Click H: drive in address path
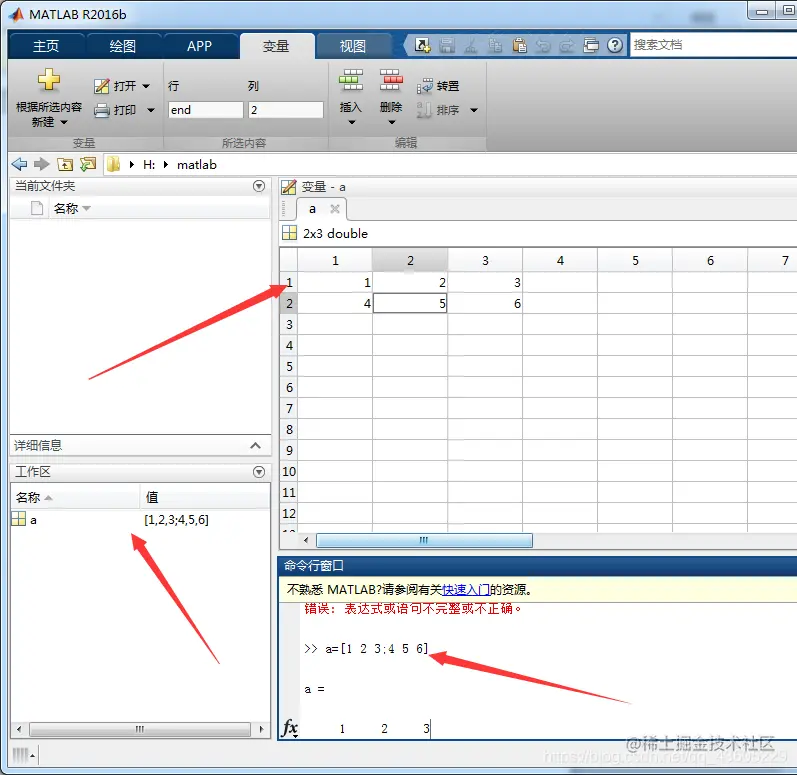Viewport: 797px width, 775px height. [x=149, y=165]
